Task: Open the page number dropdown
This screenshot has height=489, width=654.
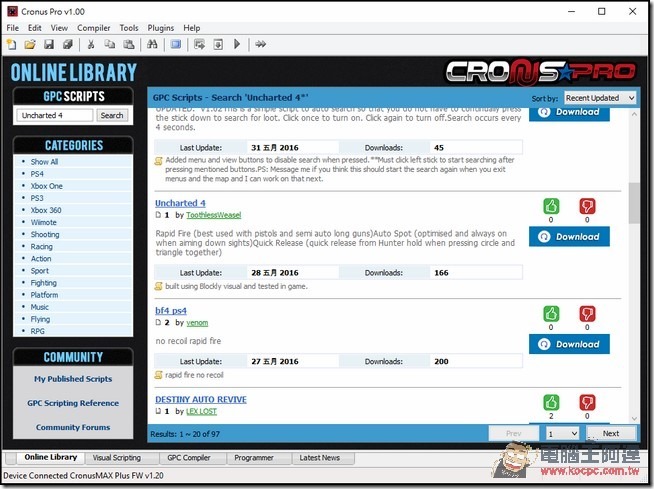Action: tap(562, 434)
